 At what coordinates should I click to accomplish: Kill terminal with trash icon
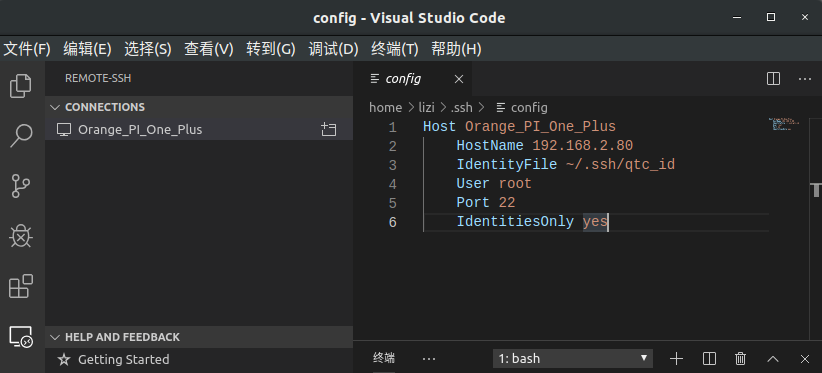tap(741, 359)
